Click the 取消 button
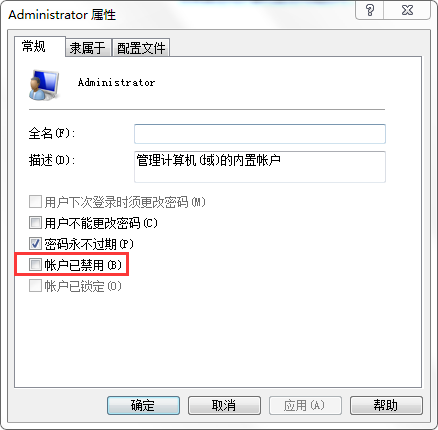 [x=224, y=405]
